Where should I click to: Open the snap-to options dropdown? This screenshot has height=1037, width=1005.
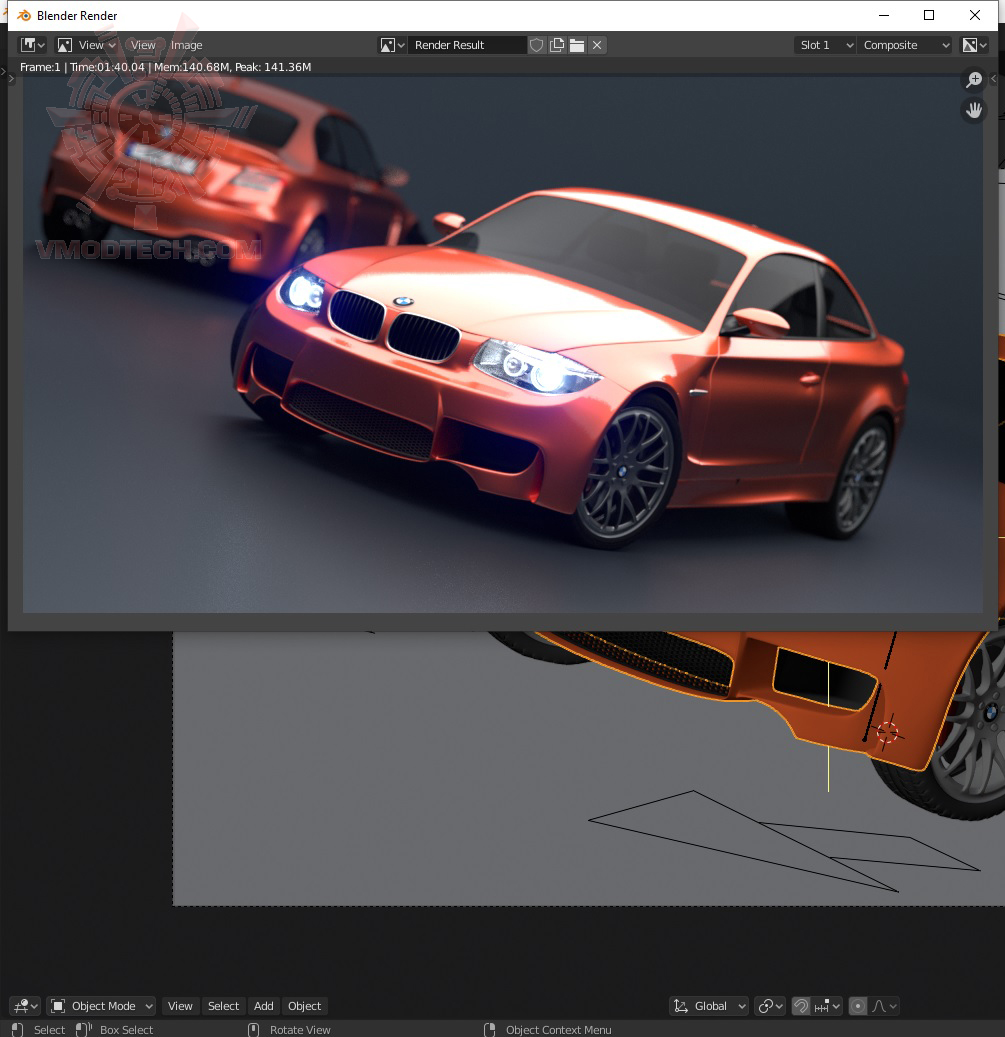click(x=827, y=1006)
